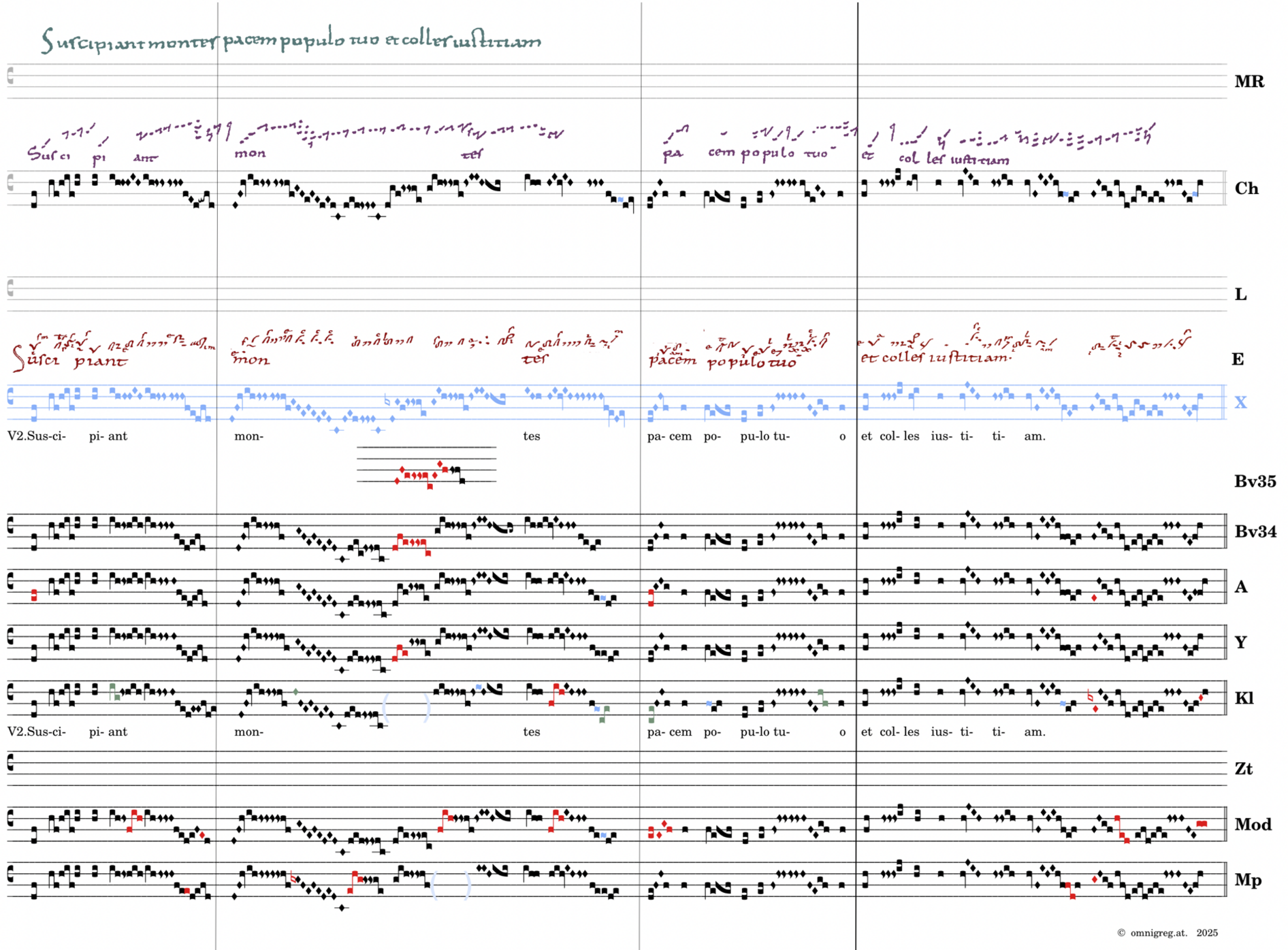Click the C clef on the Ch staff

10,182
